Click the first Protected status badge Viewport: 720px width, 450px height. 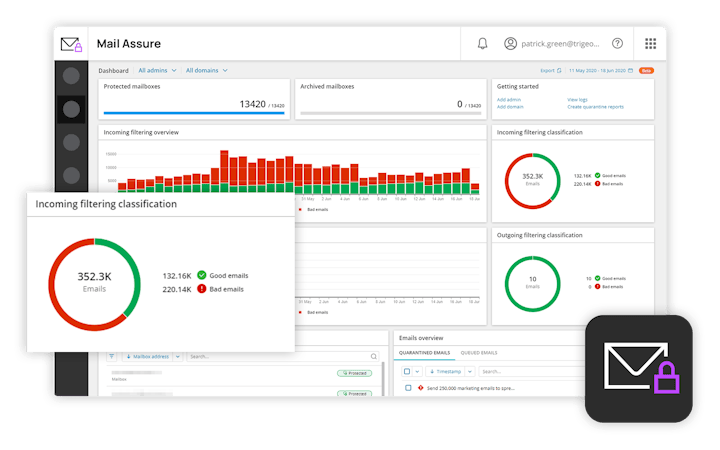point(354,373)
